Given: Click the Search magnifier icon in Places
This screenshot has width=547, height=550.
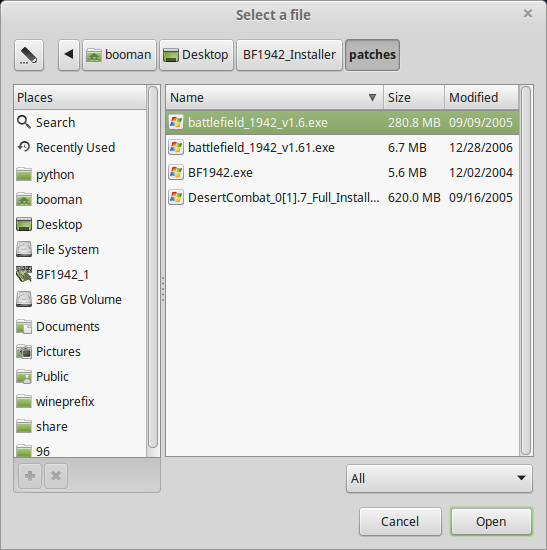Looking at the screenshot, I should coord(24,122).
